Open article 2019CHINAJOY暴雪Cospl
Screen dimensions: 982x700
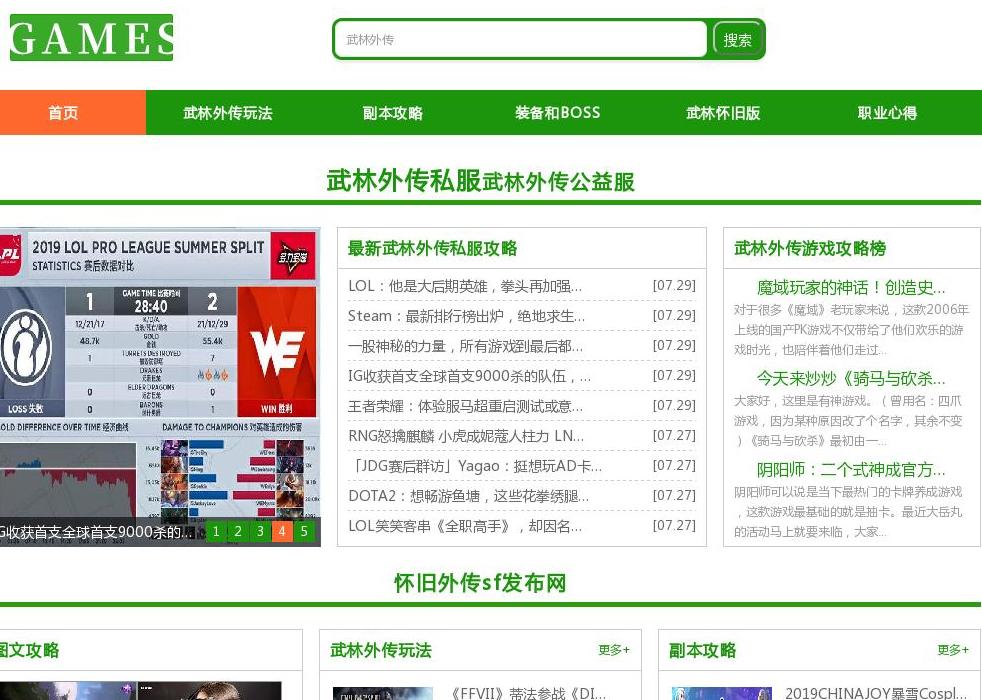[x=876, y=693]
